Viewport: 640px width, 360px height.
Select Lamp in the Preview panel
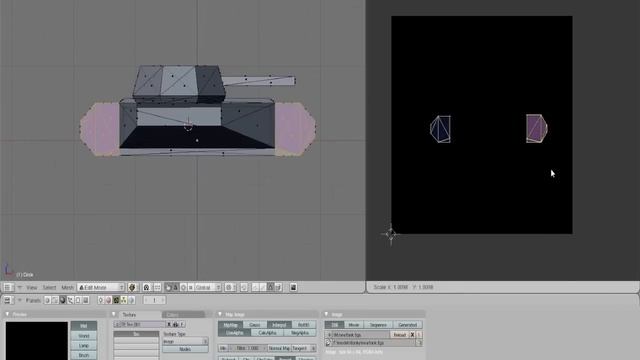pyautogui.click(x=84, y=345)
